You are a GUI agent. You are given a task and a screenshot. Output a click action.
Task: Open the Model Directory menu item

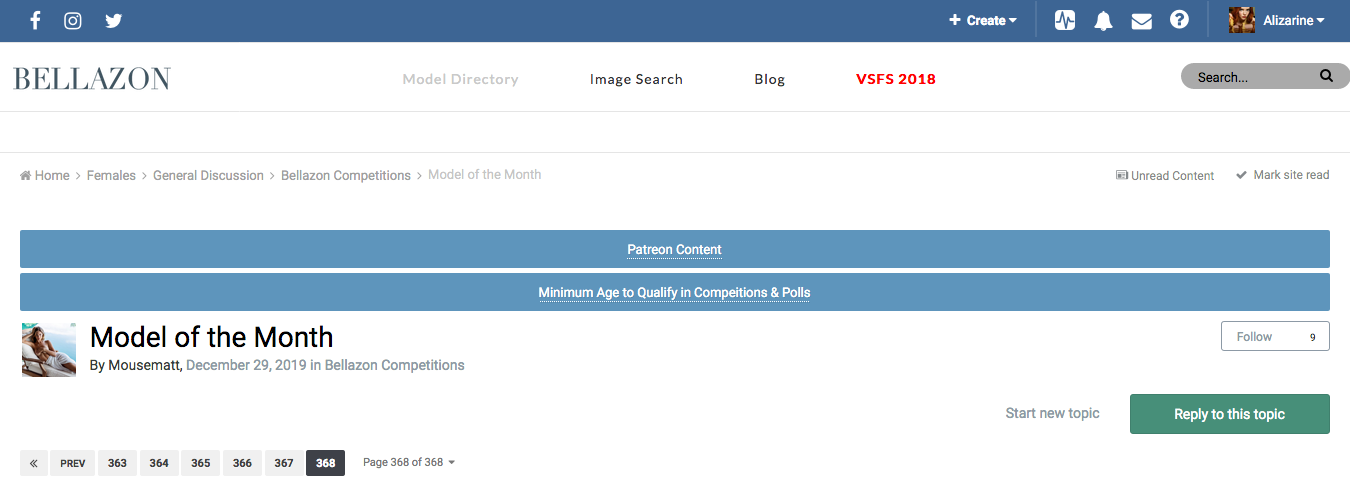click(460, 79)
